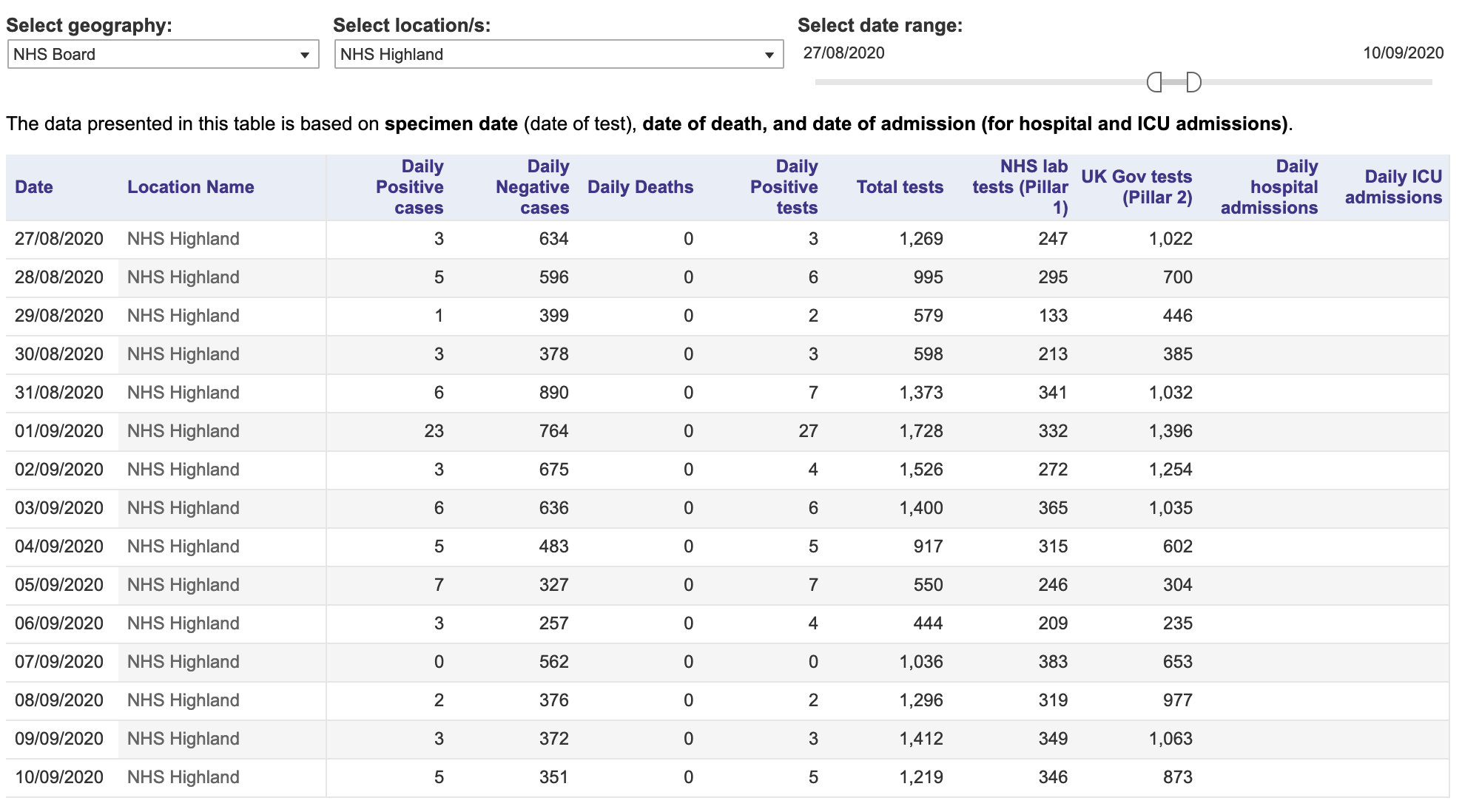Sort by Daily hospital admissions header

(x=1270, y=187)
